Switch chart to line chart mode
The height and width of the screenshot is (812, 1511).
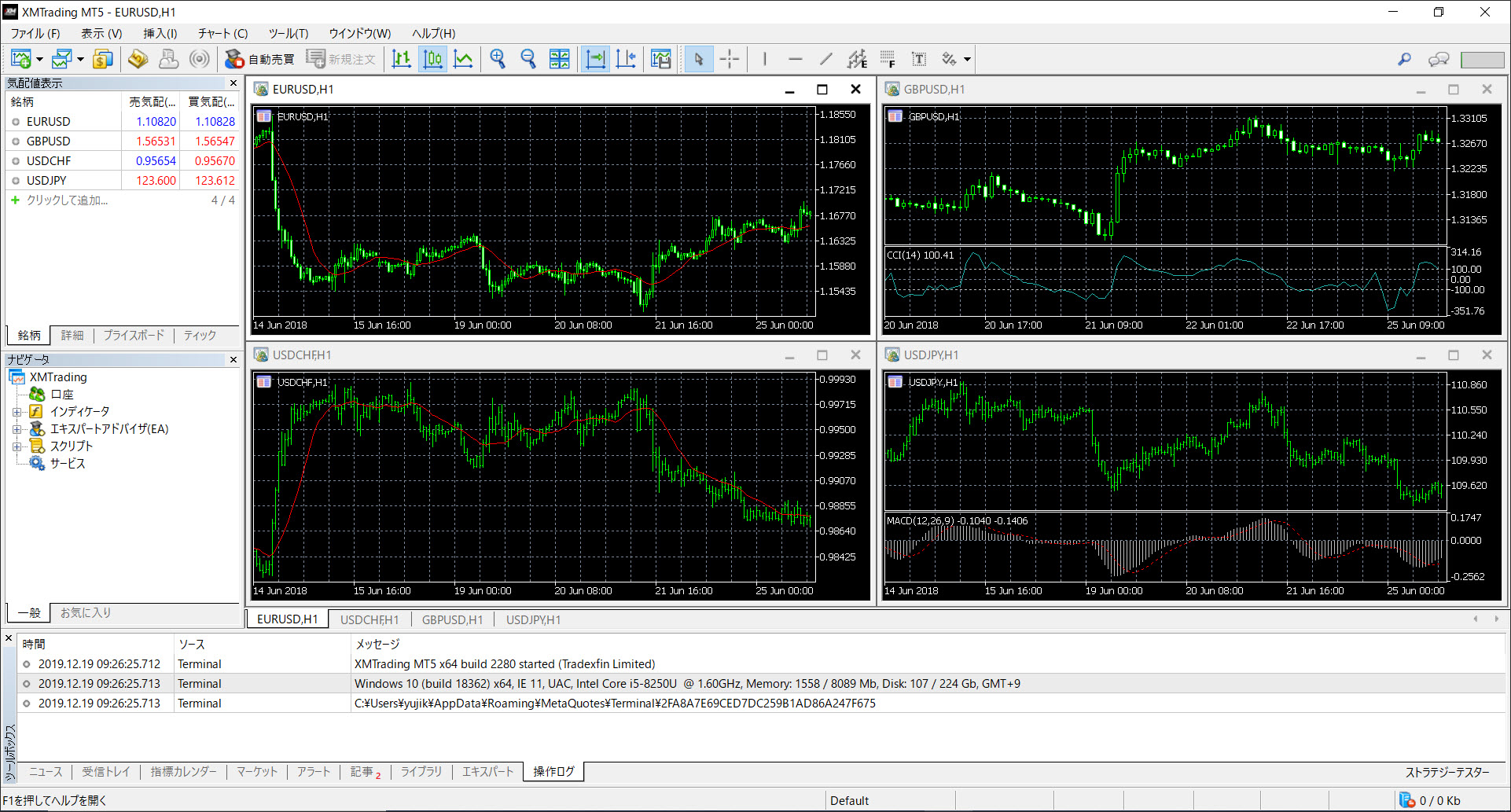pyautogui.click(x=464, y=59)
